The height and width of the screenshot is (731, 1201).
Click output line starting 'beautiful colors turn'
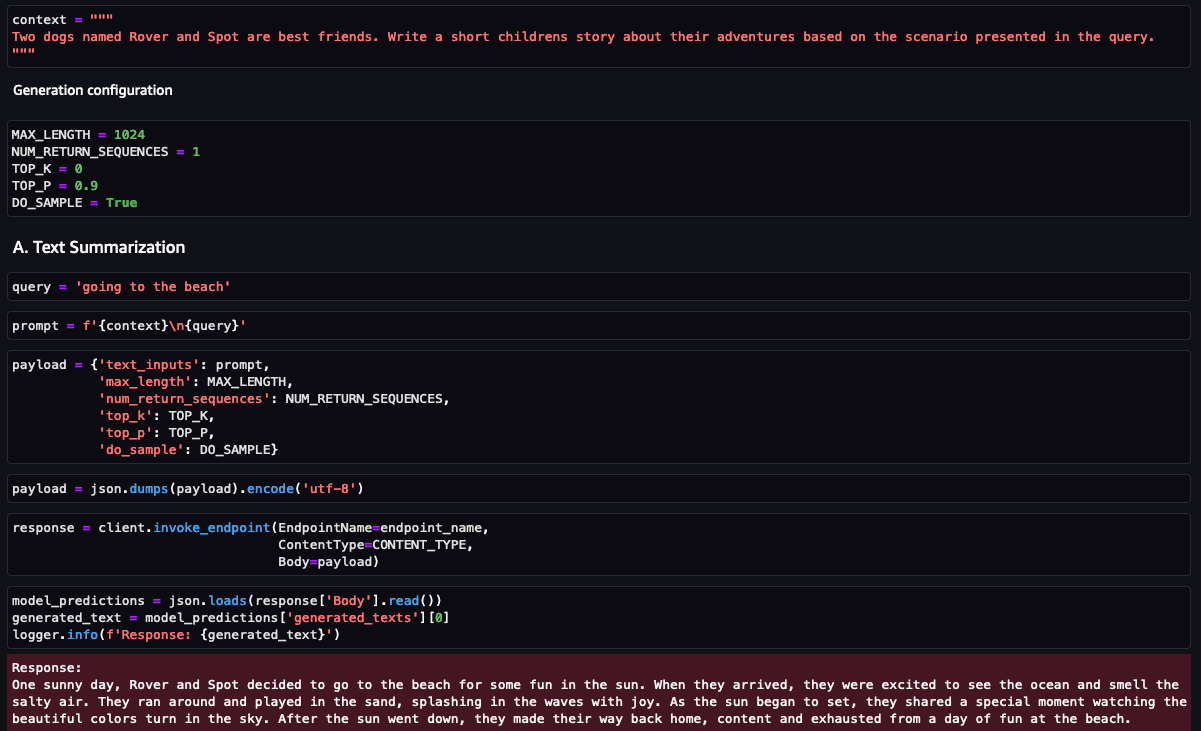pos(572,719)
